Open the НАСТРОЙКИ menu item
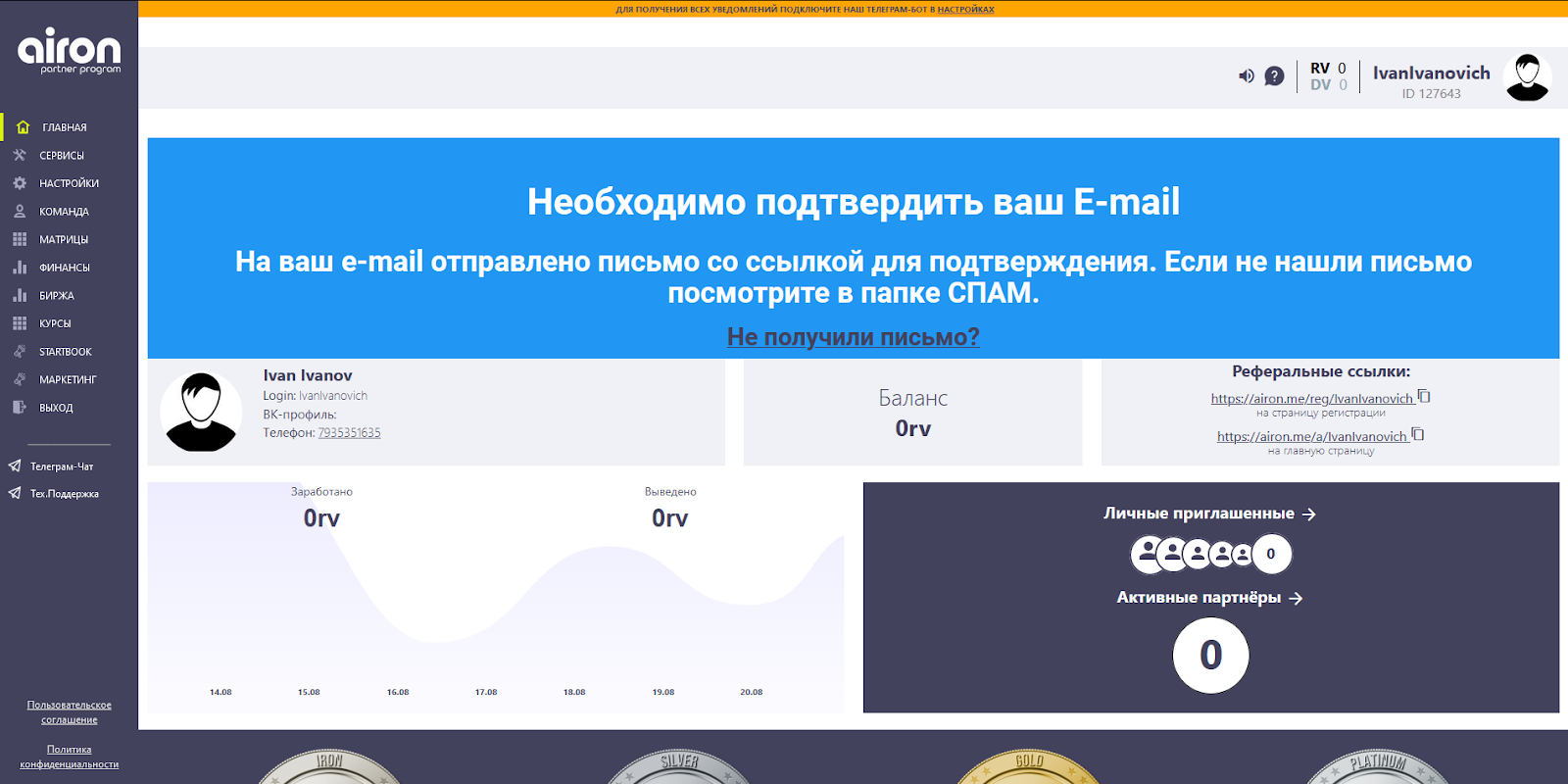The width and height of the screenshot is (1568, 784). [70, 183]
